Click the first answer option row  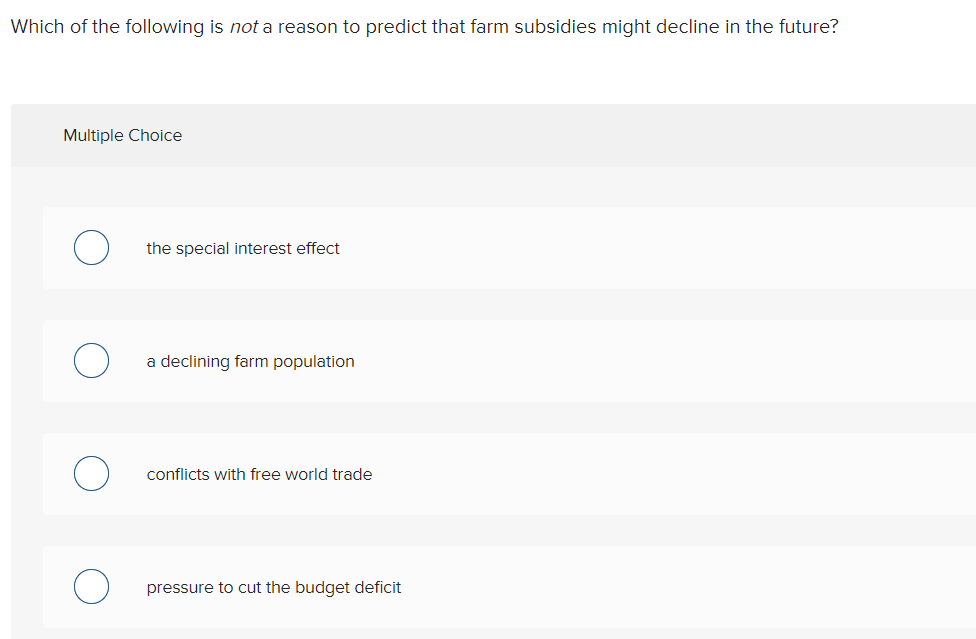(400, 247)
